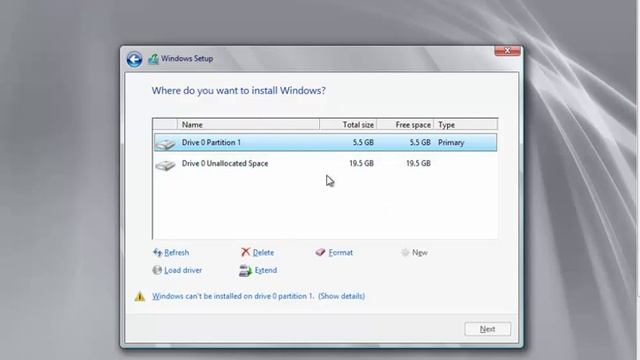Delete the selected partition
Viewport: 640px width, 360px height.
click(263, 253)
